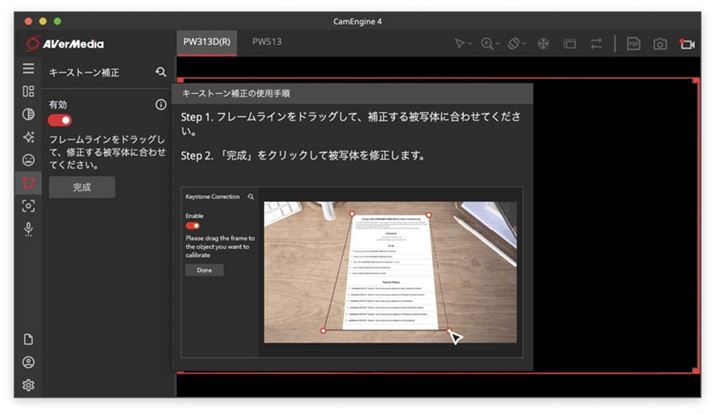Open the settings gear icon
Screen dimensions: 715x414
tap(28, 385)
